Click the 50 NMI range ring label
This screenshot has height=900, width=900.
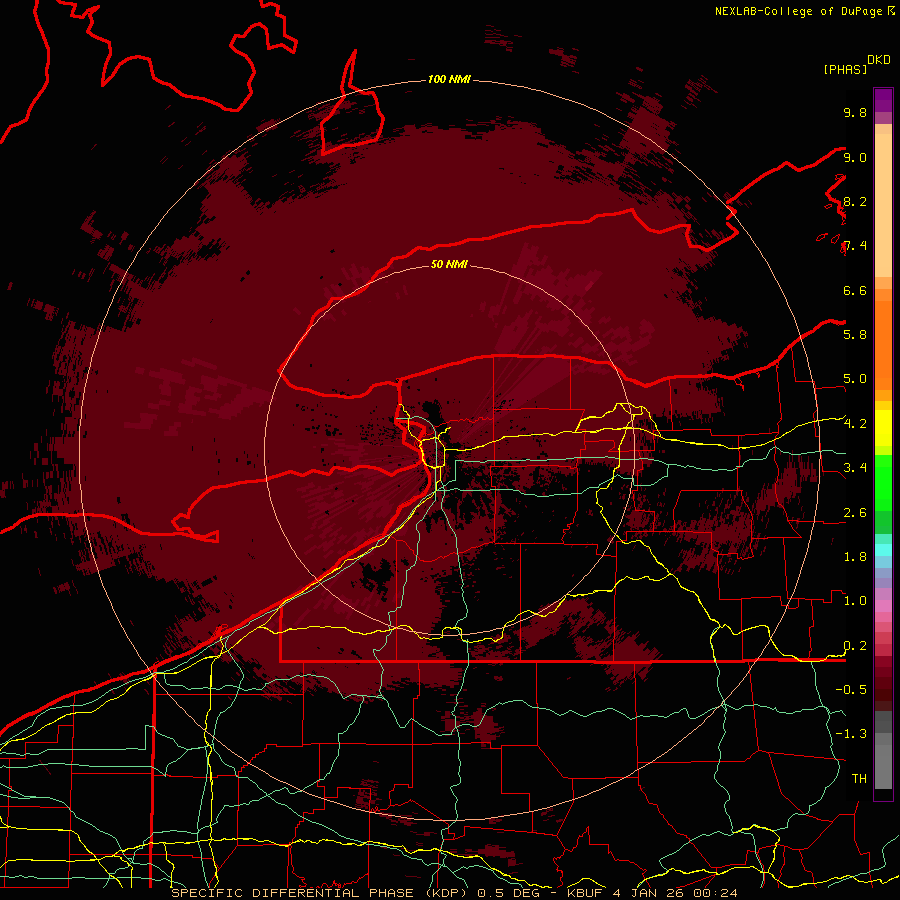tap(449, 264)
